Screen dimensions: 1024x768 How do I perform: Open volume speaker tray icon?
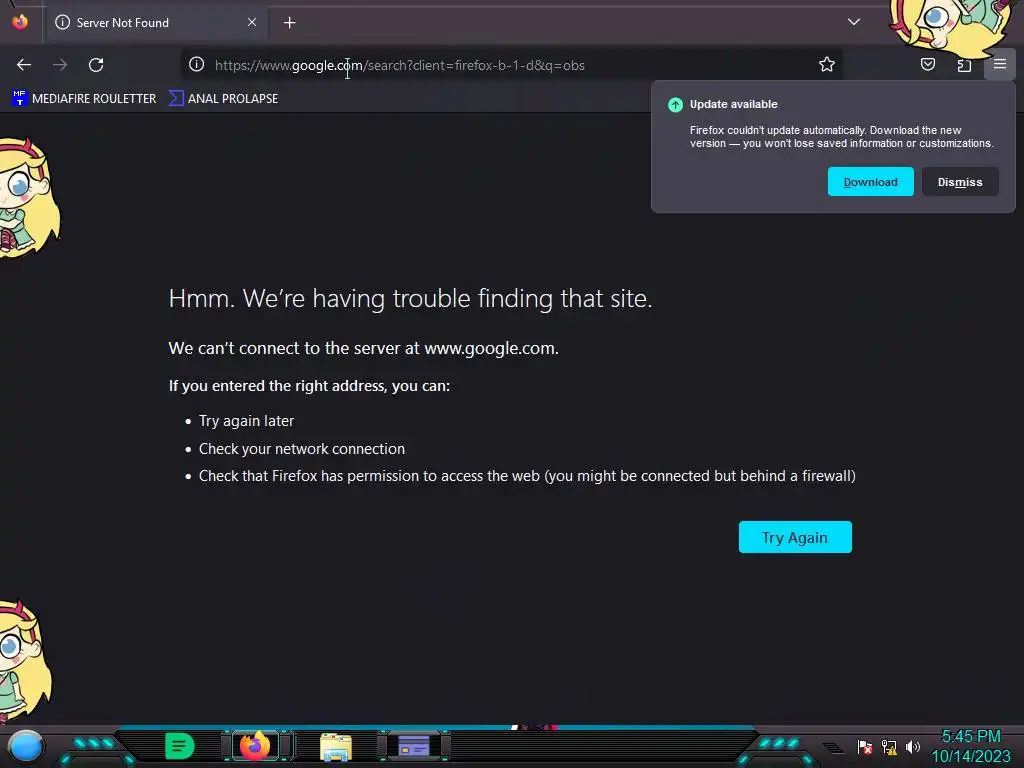(x=912, y=747)
